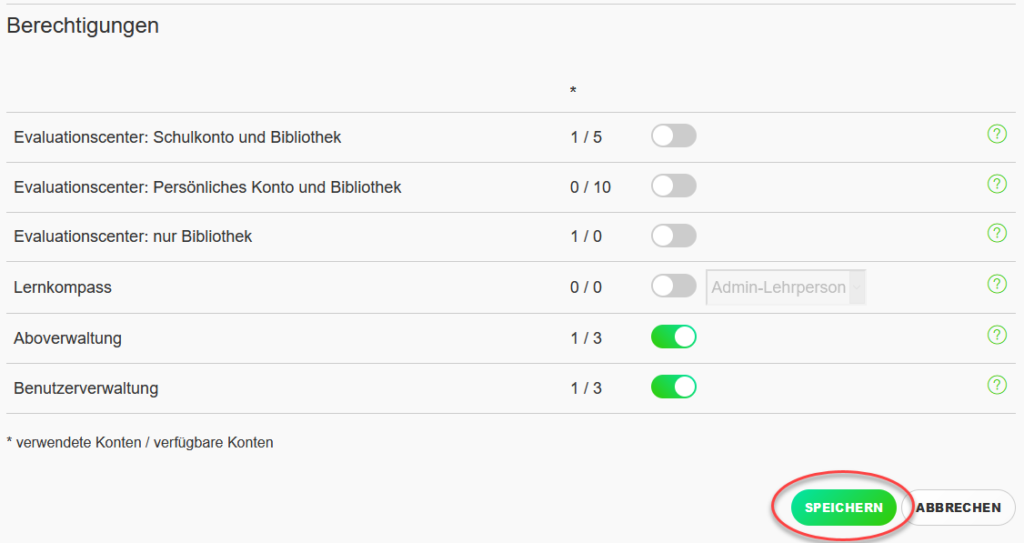Viewport: 1024px width, 543px height.
Task: Enable Persönliches Konto und Bibliothek toggle
Action: pyautogui.click(x=673, y=186)
